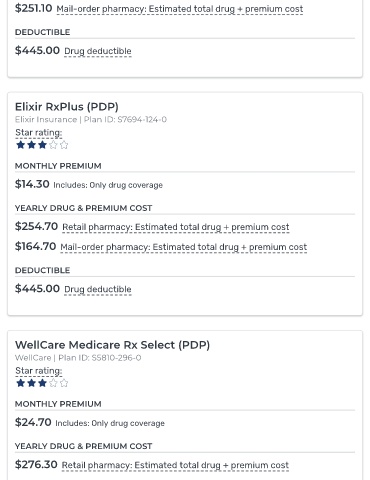This screenshot has height=480, width=370.
Task: Click the first star in Elixir rating
Action: [x=21, y=145]
